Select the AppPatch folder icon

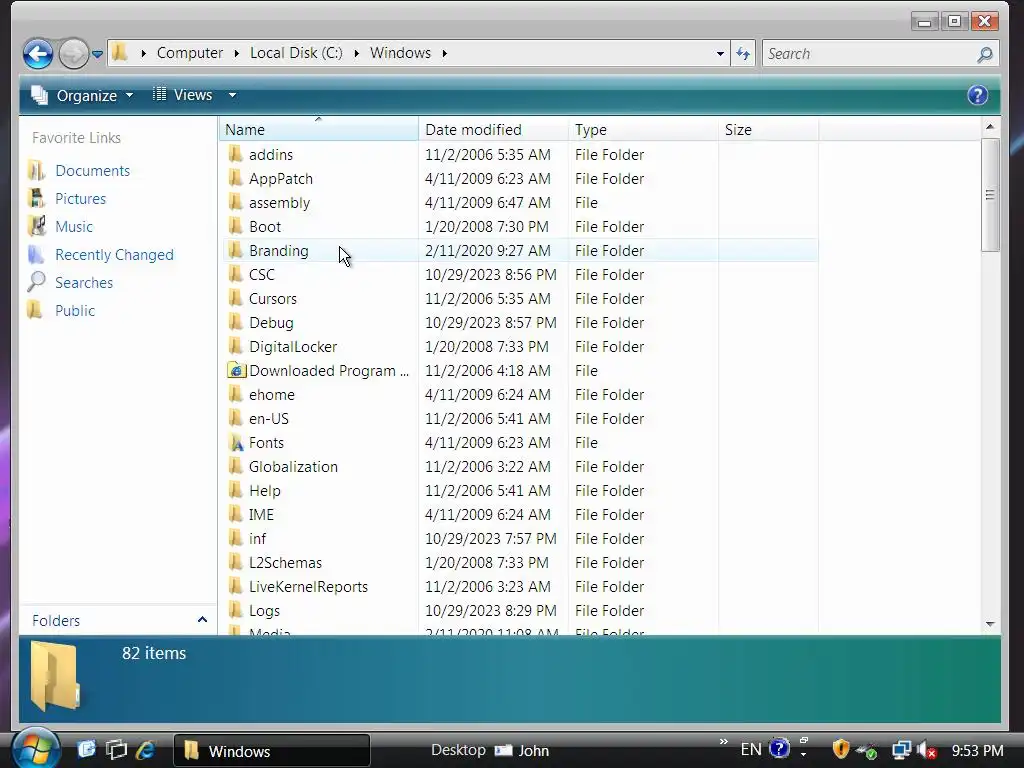(x=236, y=178)
